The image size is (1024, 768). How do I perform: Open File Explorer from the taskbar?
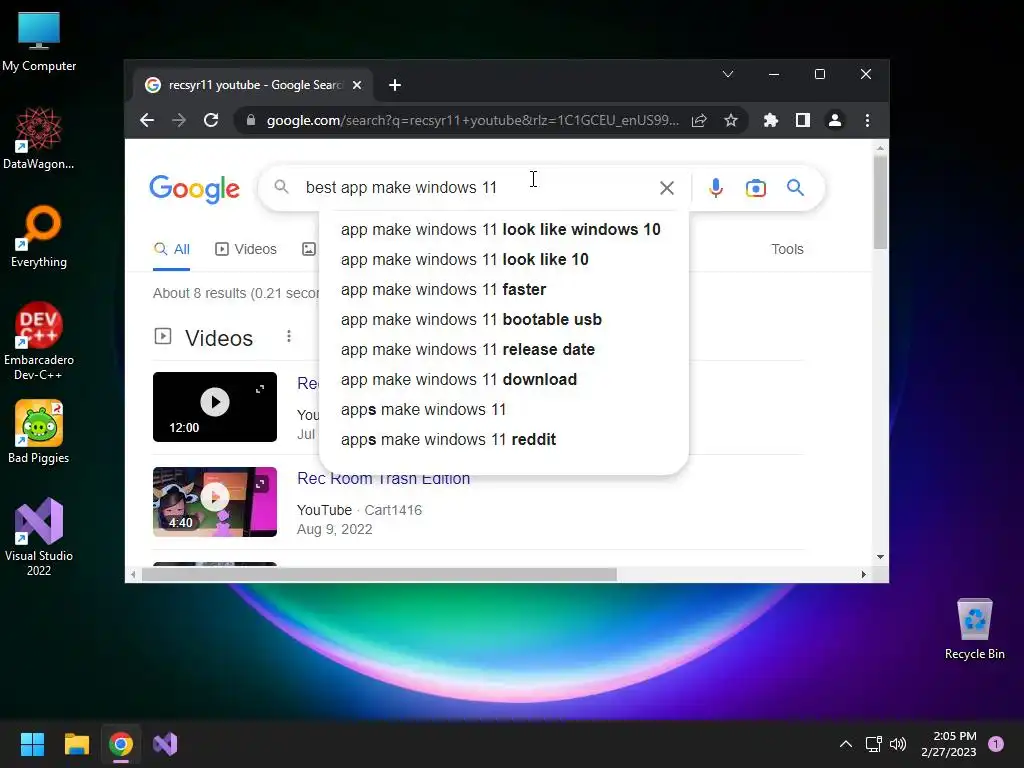tap(76, 744)
